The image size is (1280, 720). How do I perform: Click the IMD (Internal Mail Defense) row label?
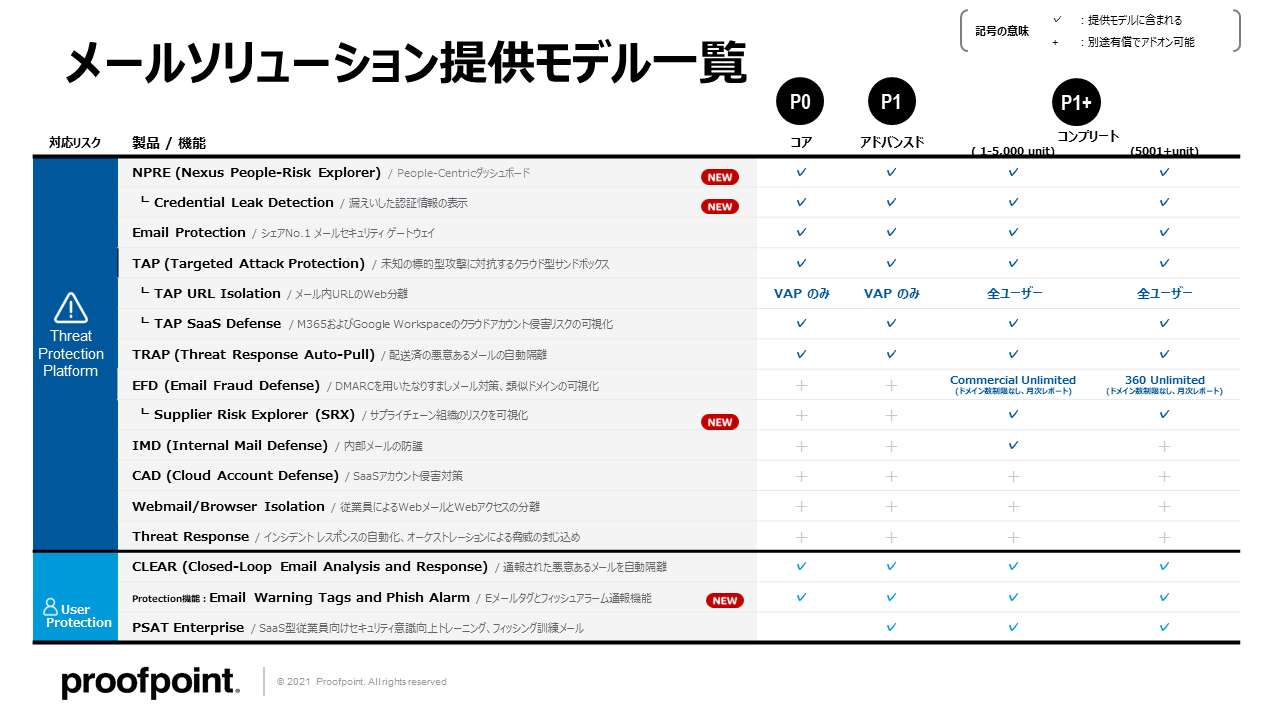coord(229,445)
